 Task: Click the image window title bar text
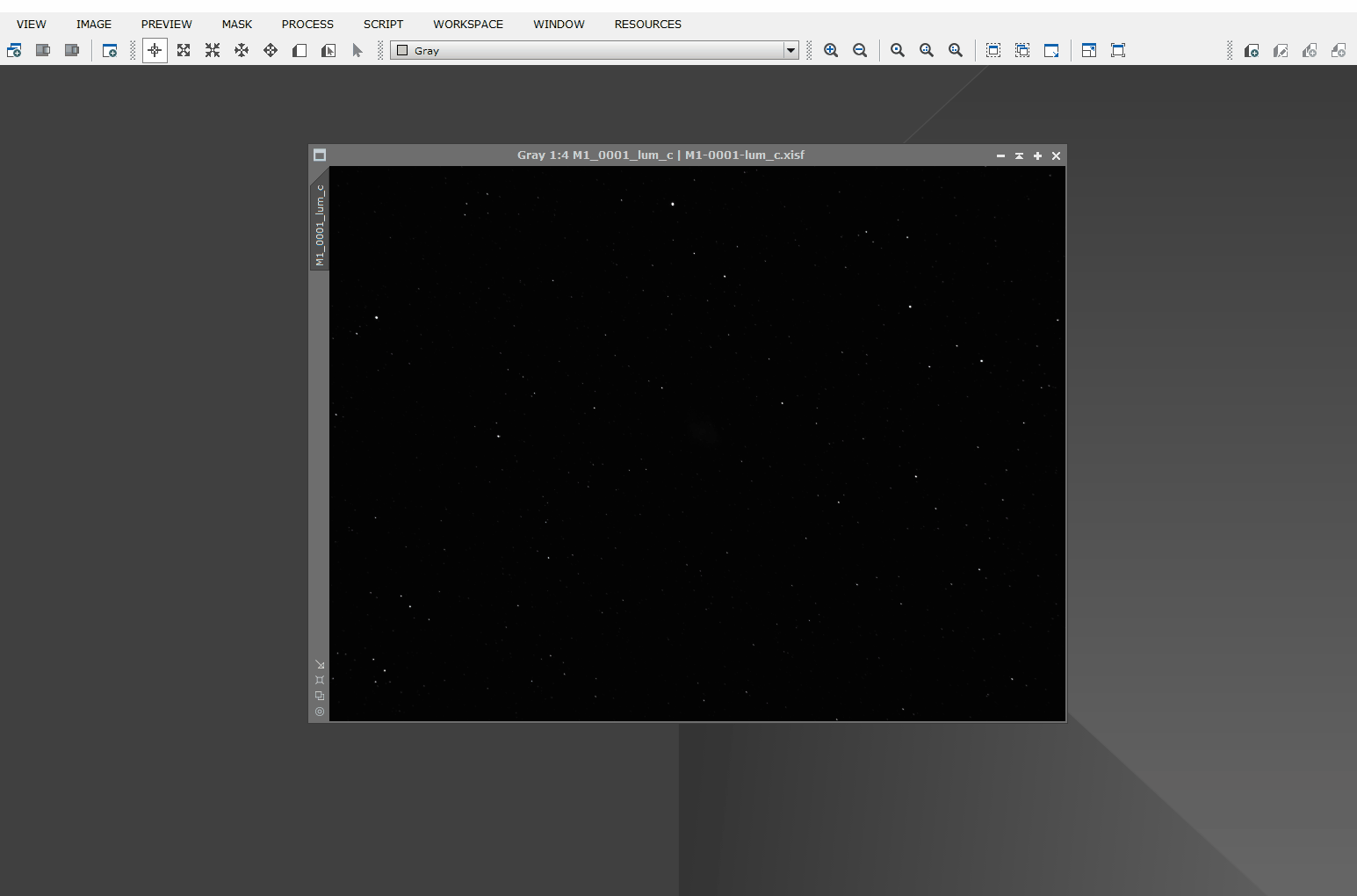click(660, 155)
